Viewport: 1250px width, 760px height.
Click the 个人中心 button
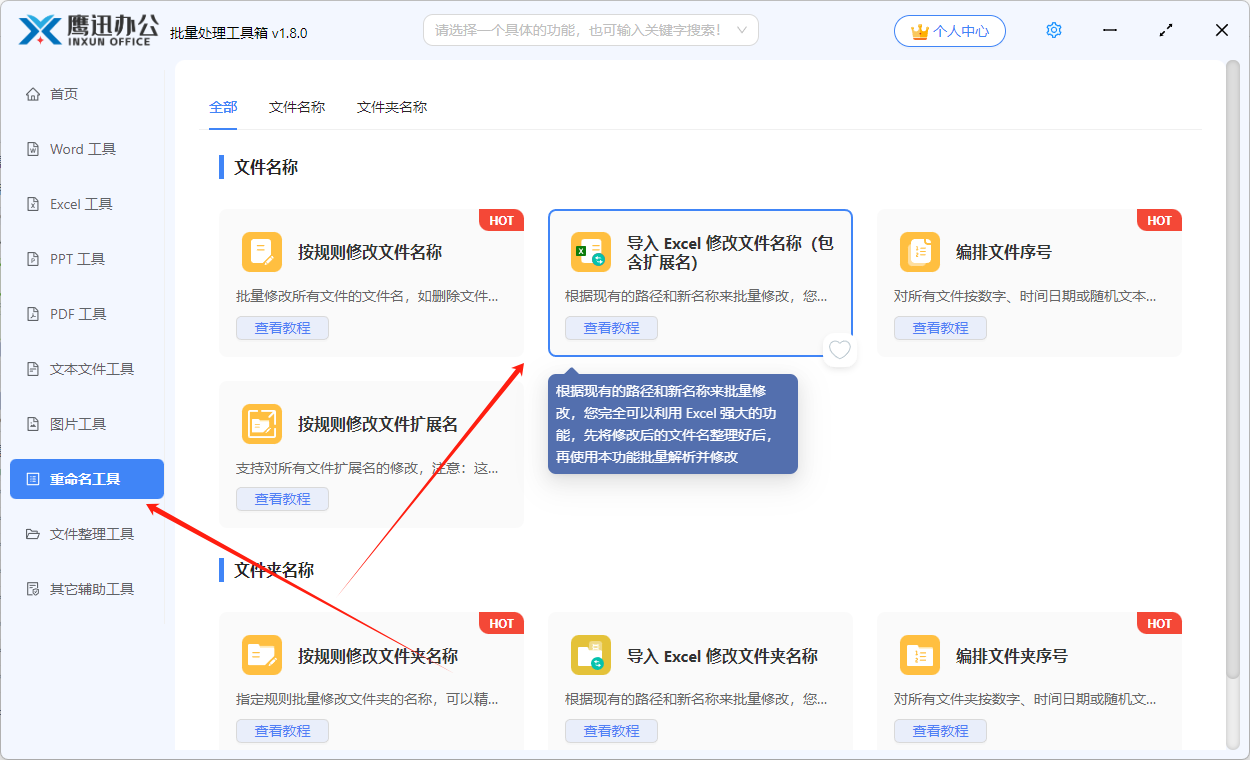pos(948,30)
